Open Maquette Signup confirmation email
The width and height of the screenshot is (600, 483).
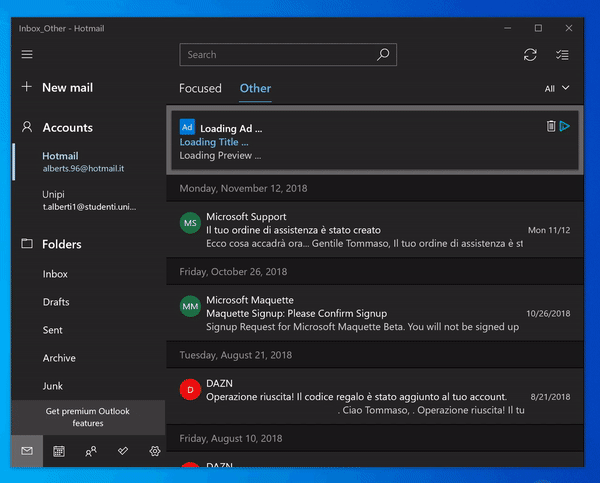click(375, 313)
